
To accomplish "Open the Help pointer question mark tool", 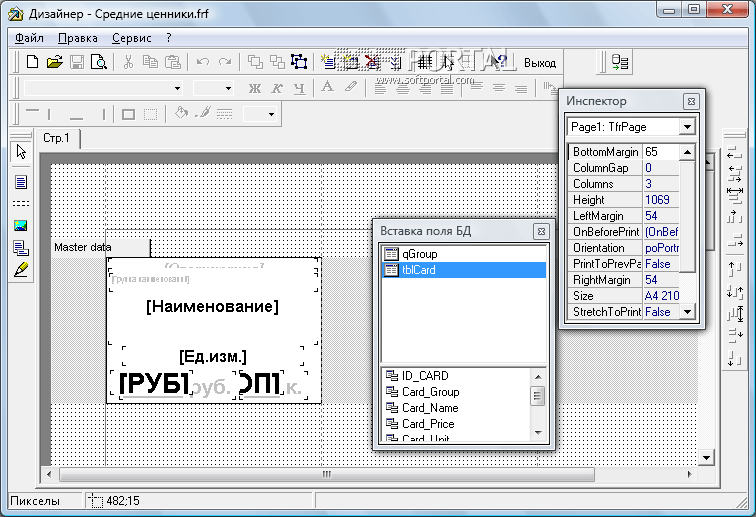I will 499,62.
